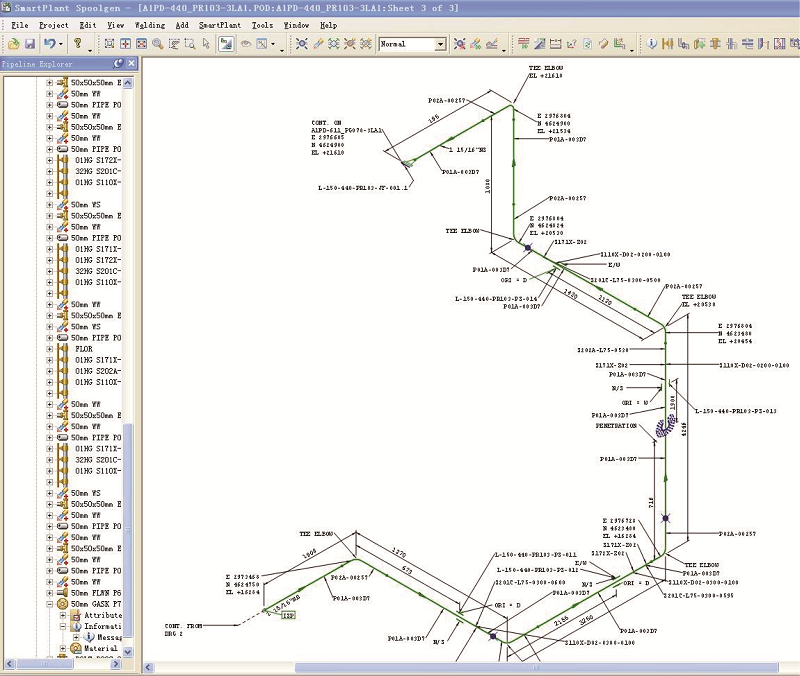Click the CONT. FROM DRG 2 annotation
Screen dimensions: 800x676
coord(183,630)
